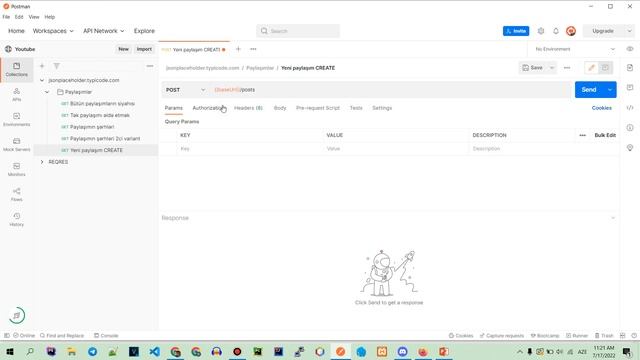
Task: Click the scratch pad sync circle icon
Action: [x=17, y=315]
